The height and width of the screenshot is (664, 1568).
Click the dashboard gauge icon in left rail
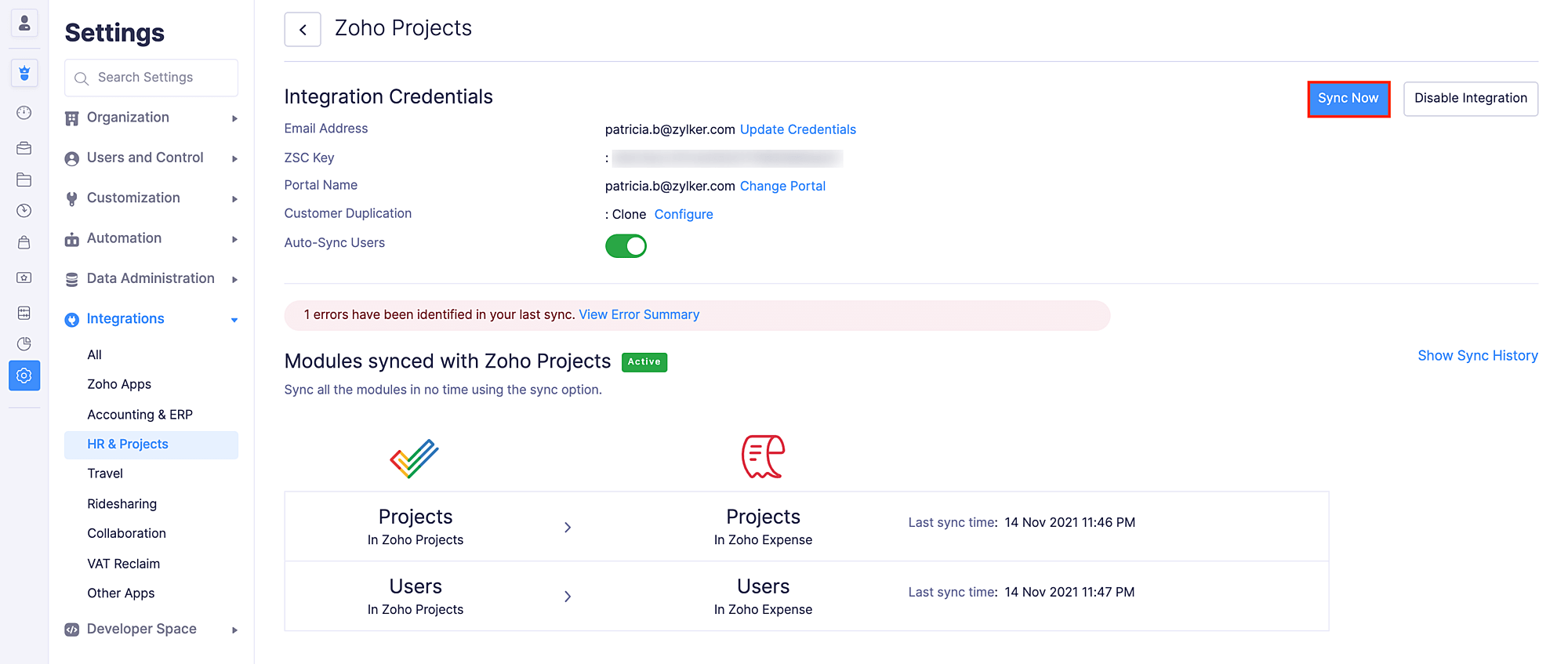(x=24, y=113)
